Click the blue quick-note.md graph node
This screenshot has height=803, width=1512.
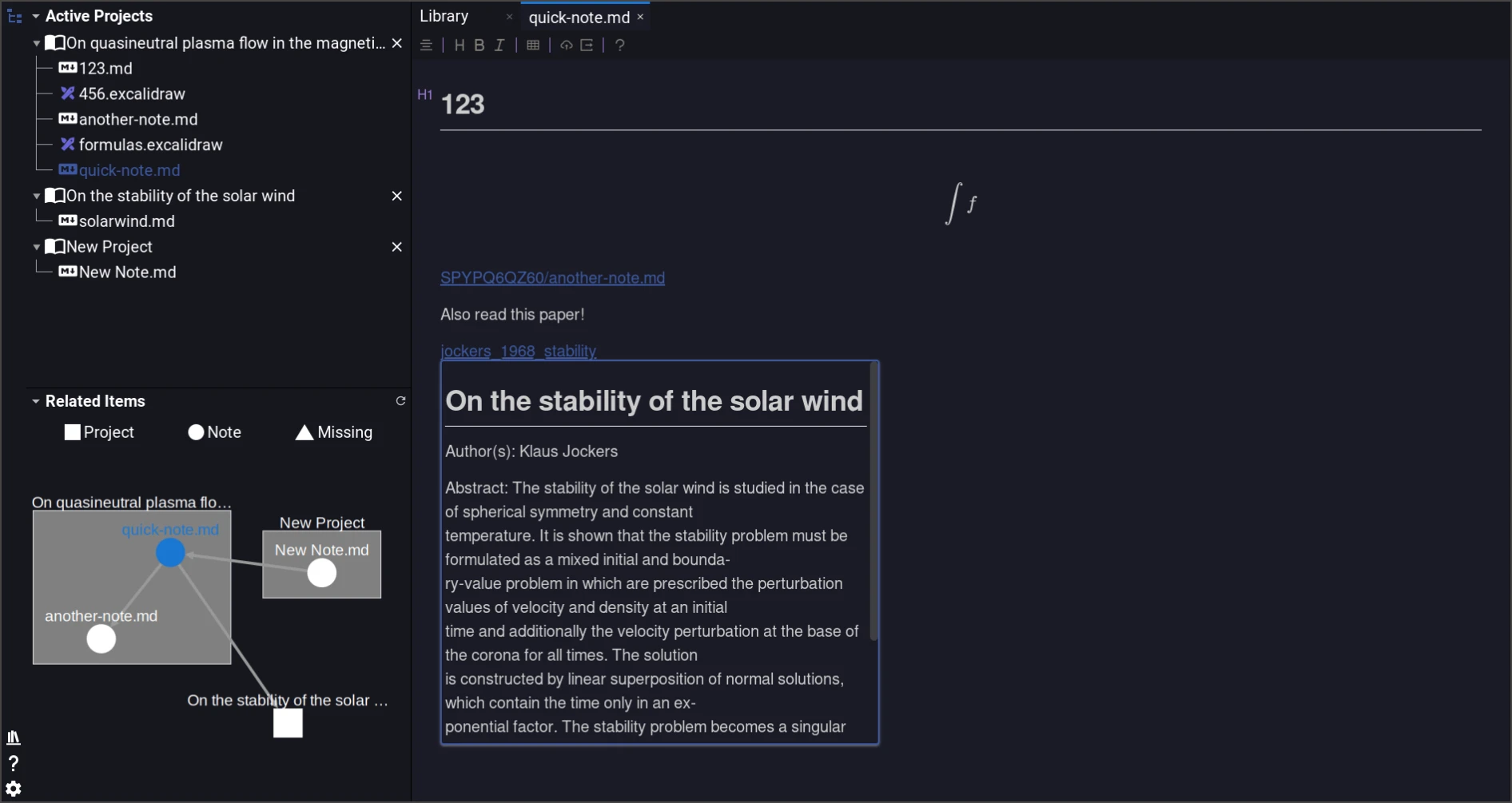click(x=170, y=552)
